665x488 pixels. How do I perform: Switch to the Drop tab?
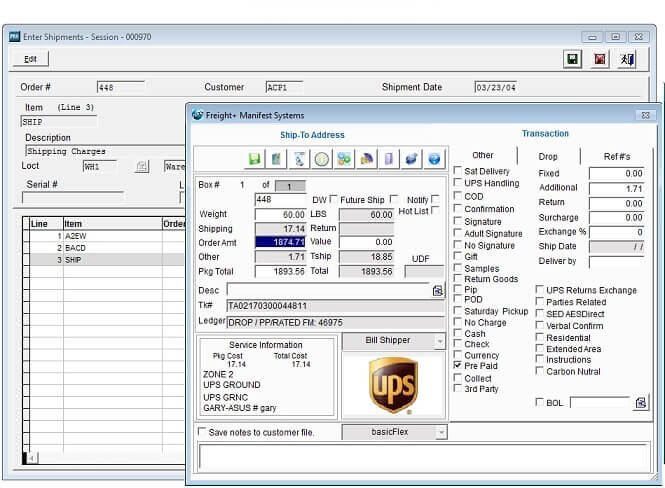point(548,156)
